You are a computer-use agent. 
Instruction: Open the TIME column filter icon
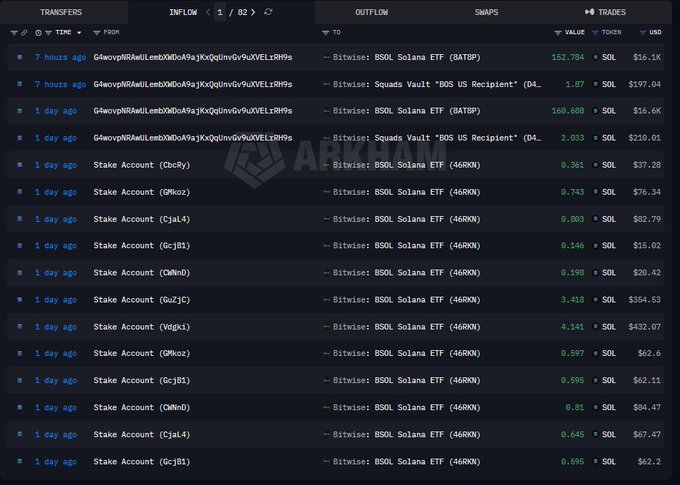click(48, 33)
